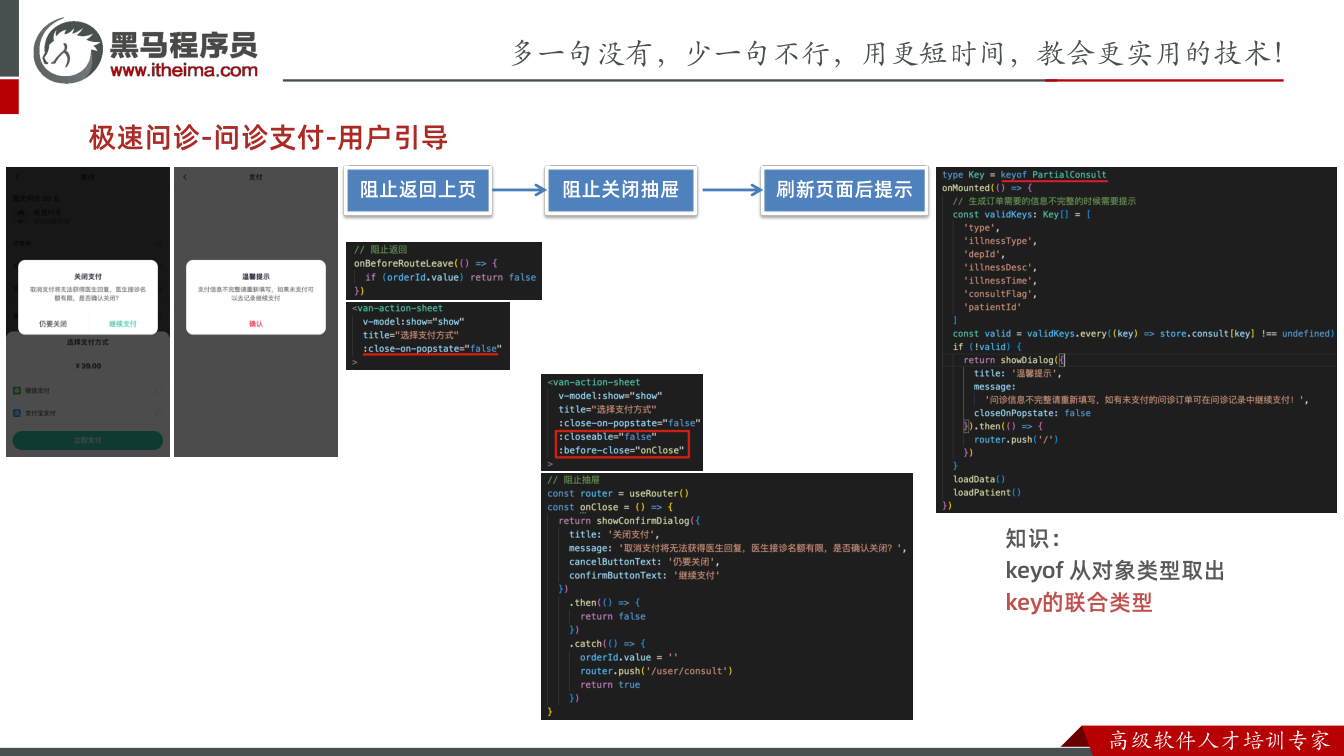This screenshot has height=756, width=1344.
Task: Click the green WeChat Pay icon
Action: click(17, 390)
